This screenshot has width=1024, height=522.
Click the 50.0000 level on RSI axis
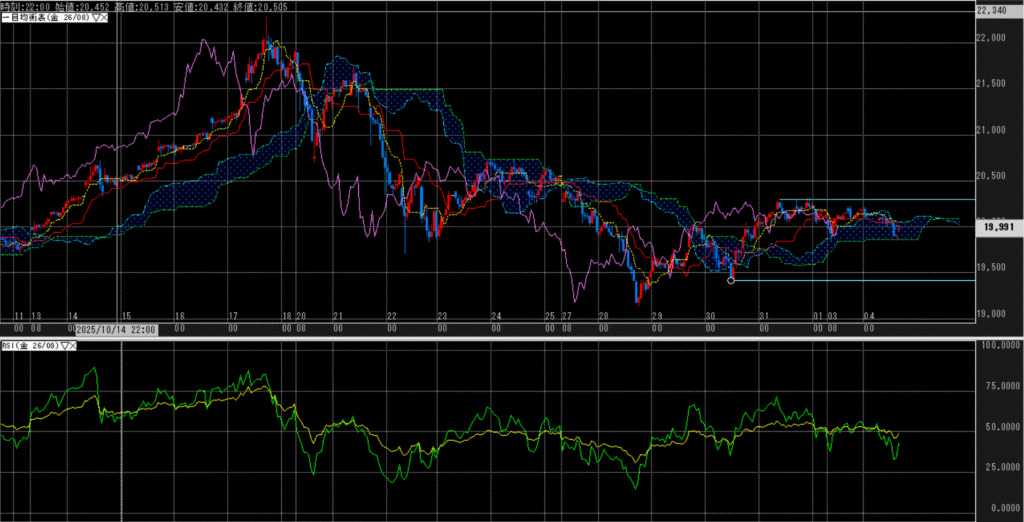coord(994,427)
